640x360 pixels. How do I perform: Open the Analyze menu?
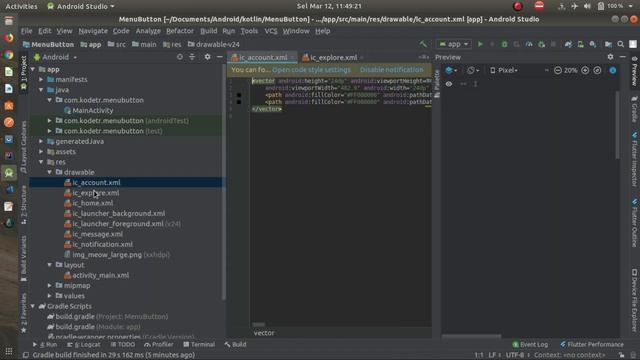click(x=148, y=31)
